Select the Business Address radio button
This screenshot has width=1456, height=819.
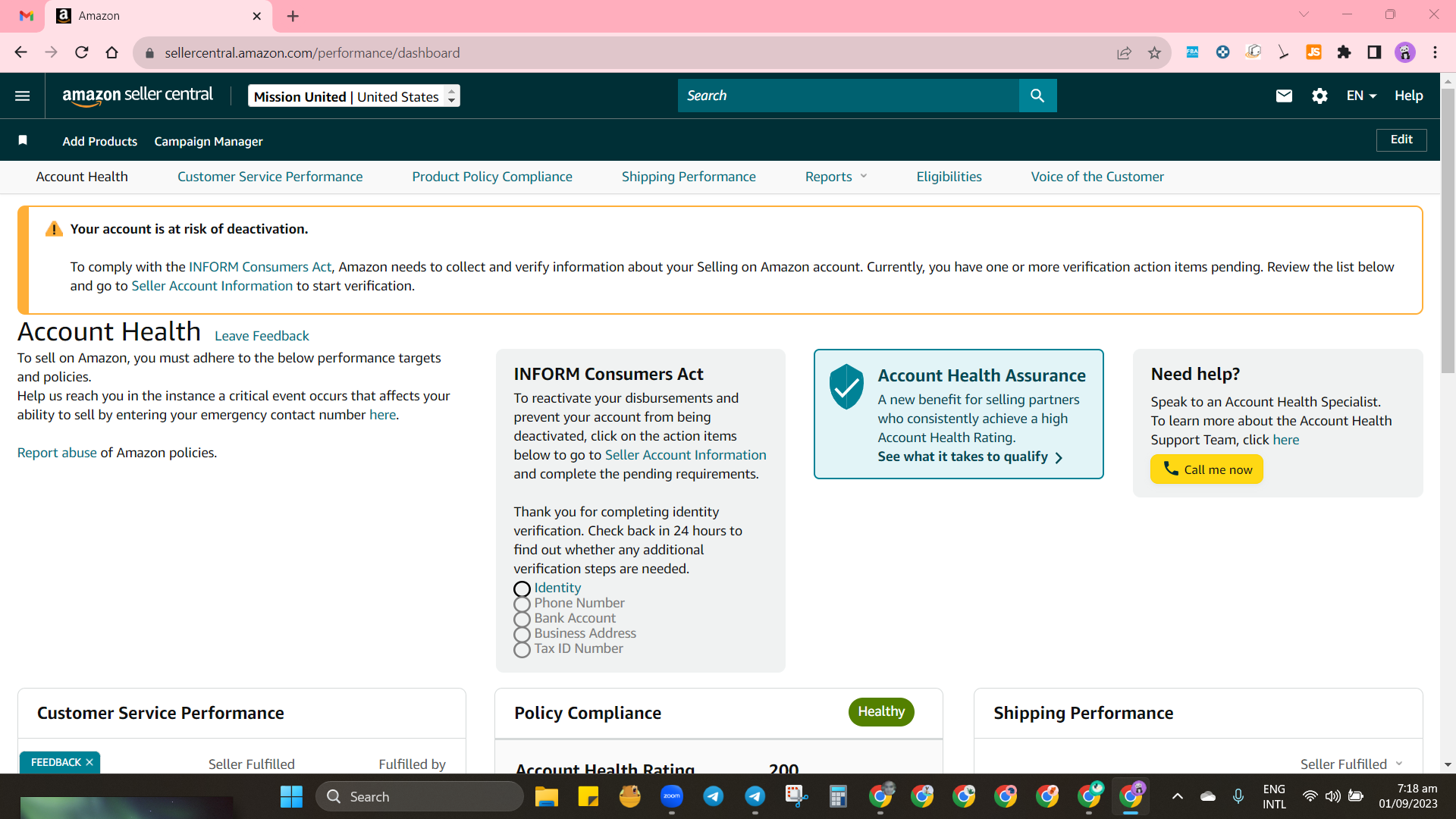tap(522, 634)
